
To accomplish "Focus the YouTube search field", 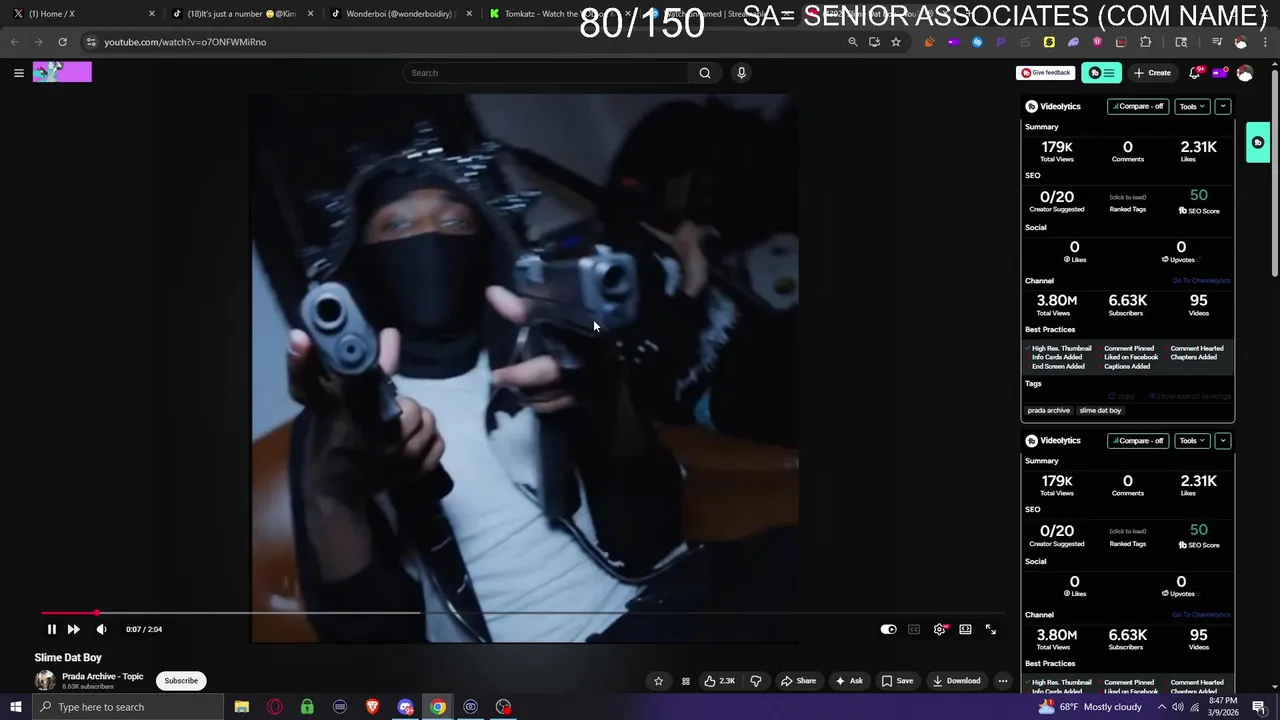I will pyautogui.click(x=548, y=73).
